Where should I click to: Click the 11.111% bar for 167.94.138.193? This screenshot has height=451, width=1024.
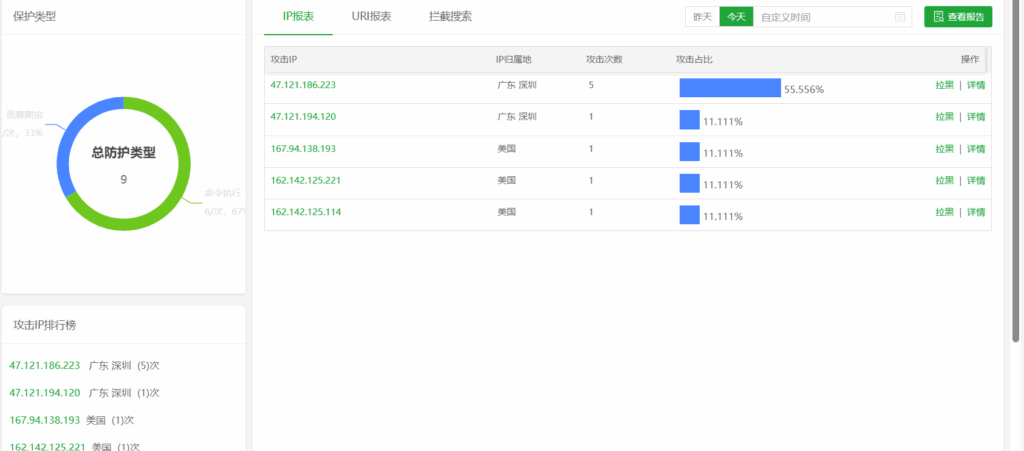[690, 151]
